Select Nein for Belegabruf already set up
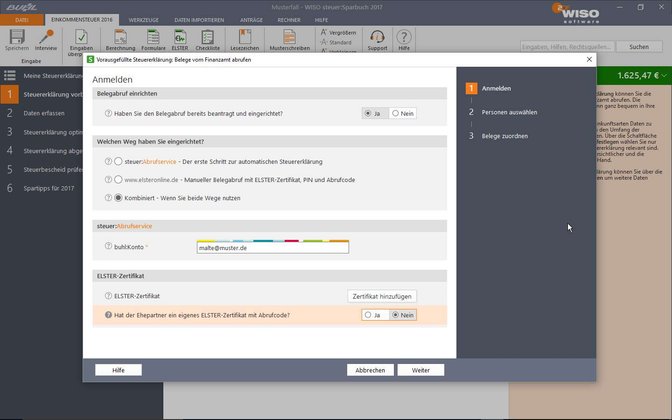672x420 pixels. coord(402,114)
